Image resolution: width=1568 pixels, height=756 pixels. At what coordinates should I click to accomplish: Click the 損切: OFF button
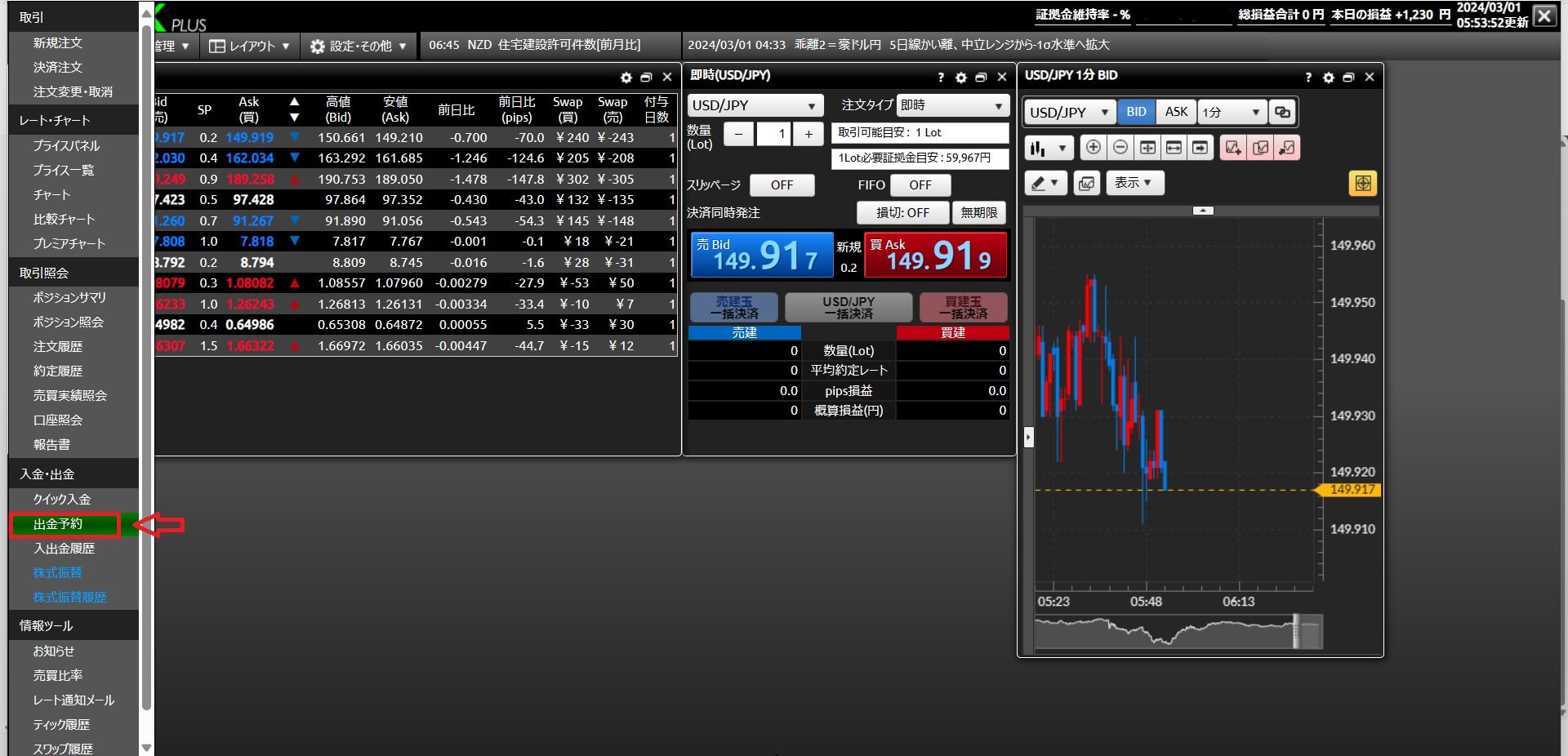[x=902, y=213]
